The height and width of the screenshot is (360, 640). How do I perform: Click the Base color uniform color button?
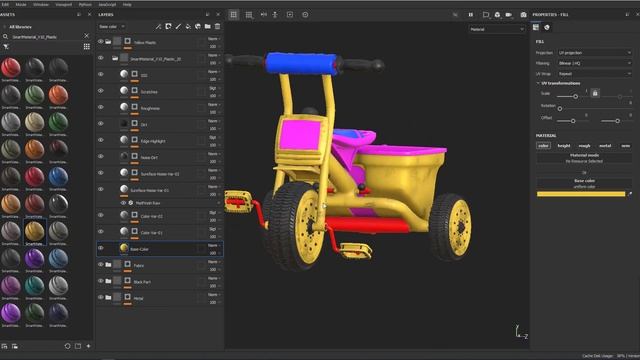tap(584, 184)
